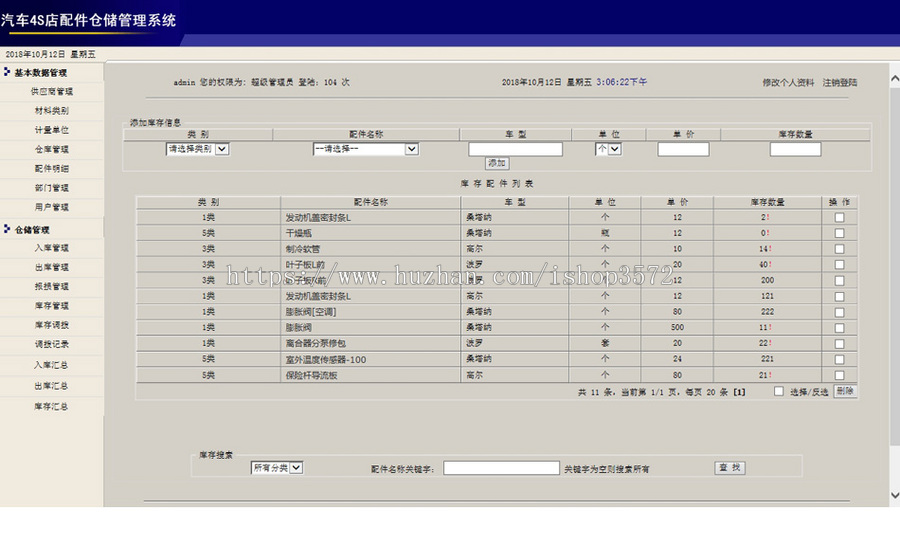Screen dimensions: 900x547
Task: Tick checkbox for the row with quantity 200
Action: coord(839,281)
